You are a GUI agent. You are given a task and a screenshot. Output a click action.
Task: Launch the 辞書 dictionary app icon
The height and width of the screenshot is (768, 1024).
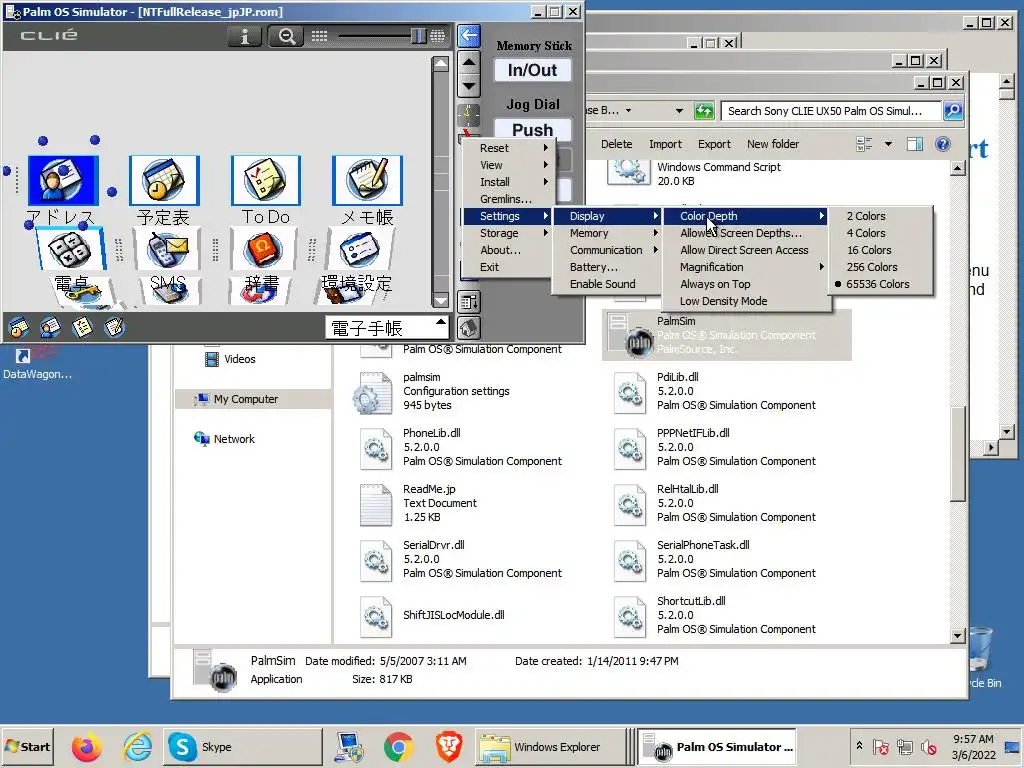point(264,248)
